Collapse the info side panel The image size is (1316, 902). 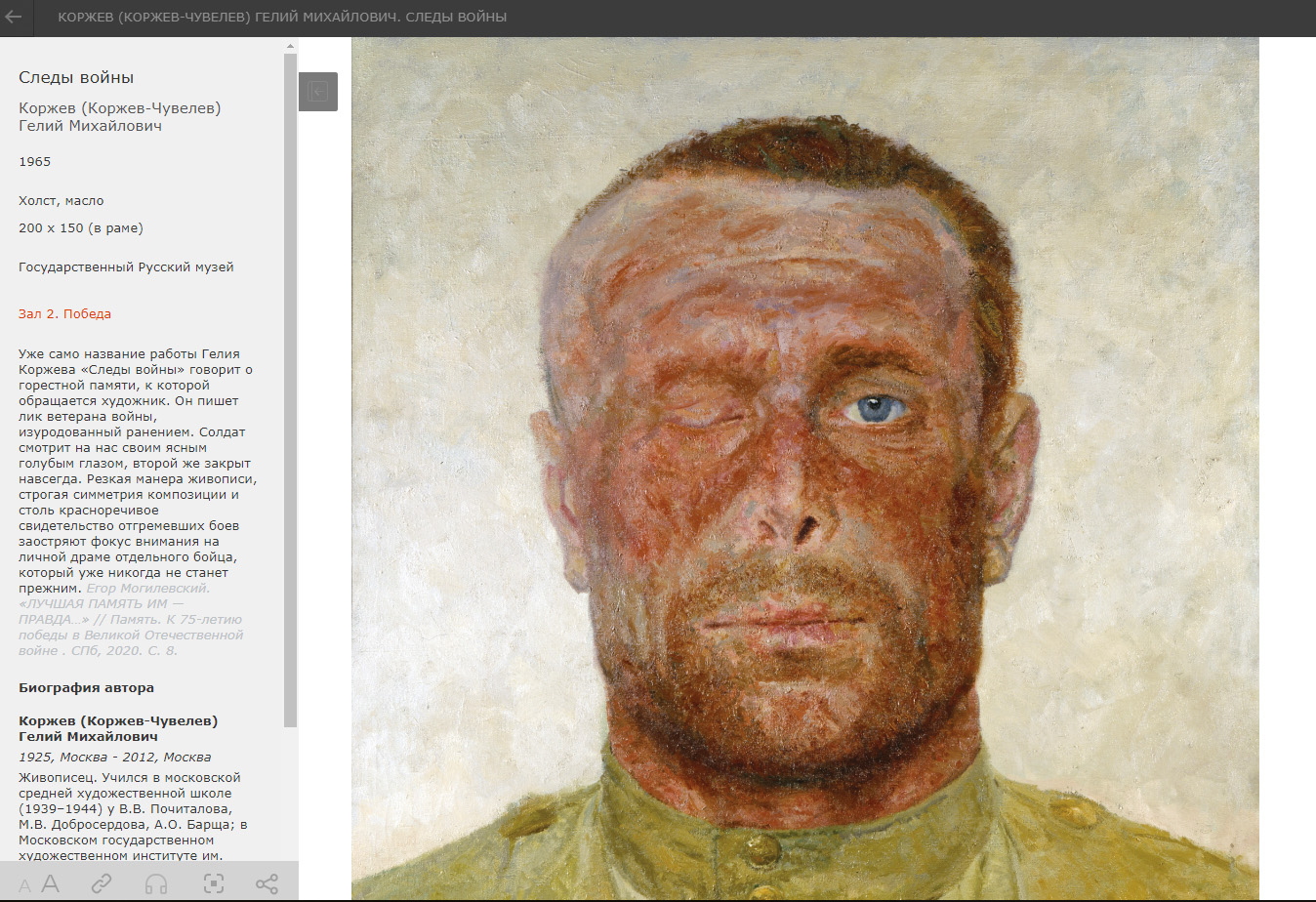(317, 92)
